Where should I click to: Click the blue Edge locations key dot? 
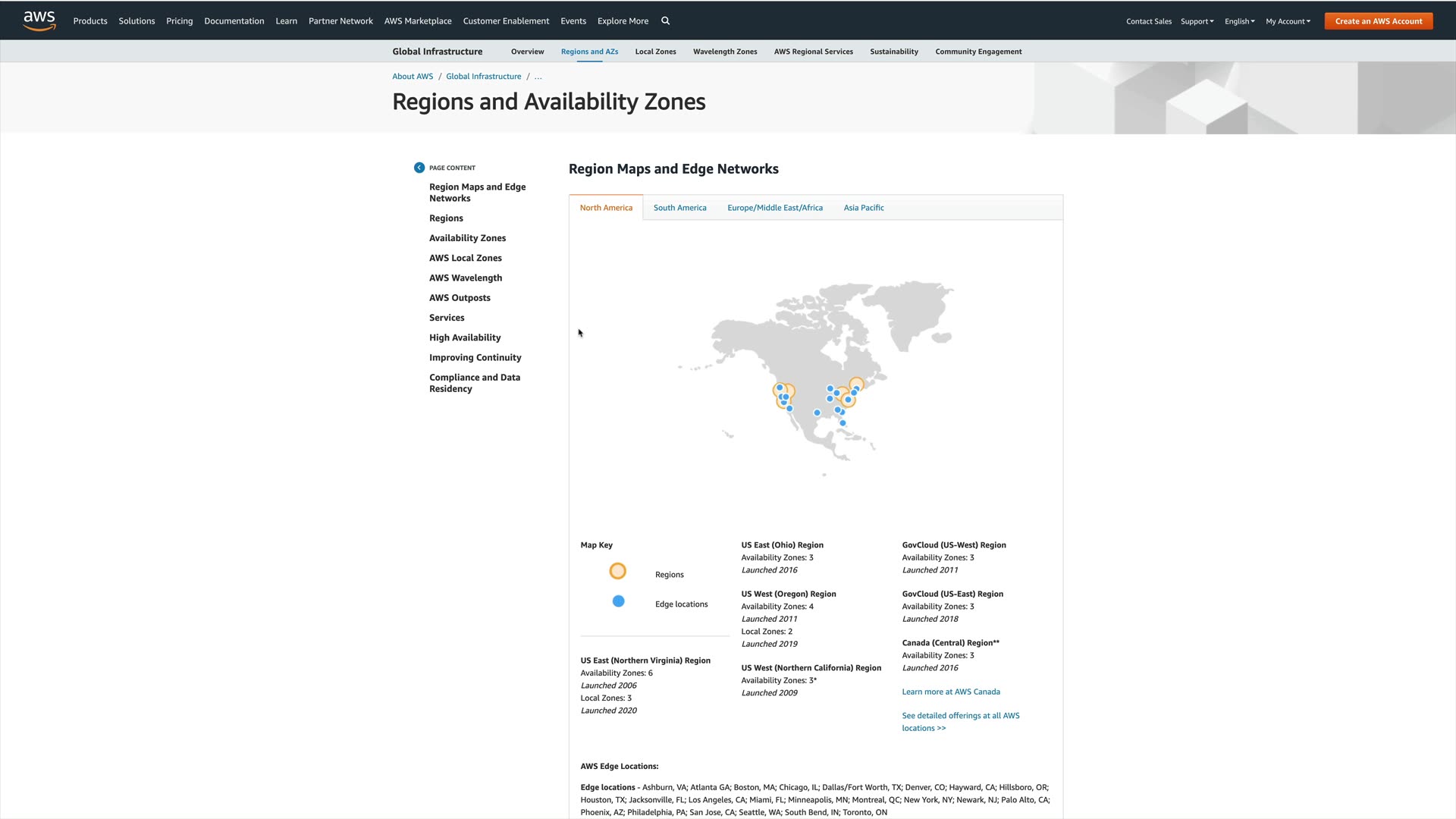(x=619, y=601)
